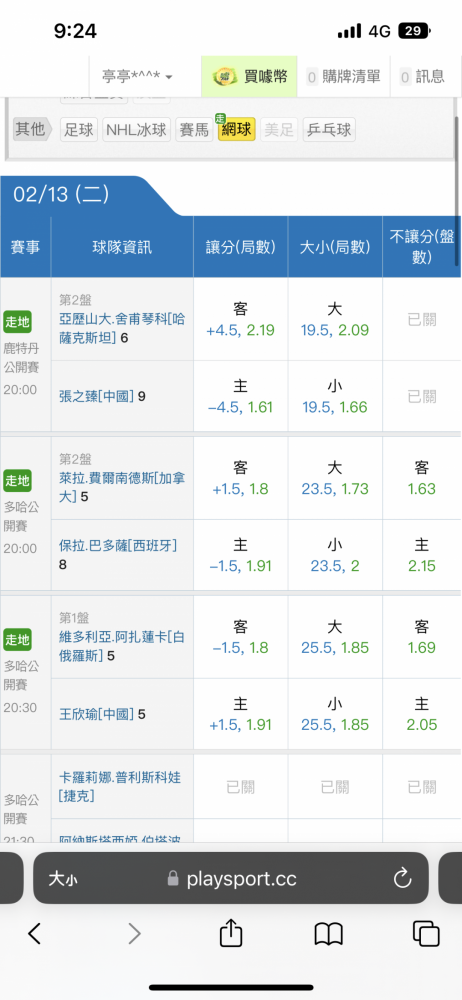Switch to the NHL冰球 sport tab

pos(137,130)
